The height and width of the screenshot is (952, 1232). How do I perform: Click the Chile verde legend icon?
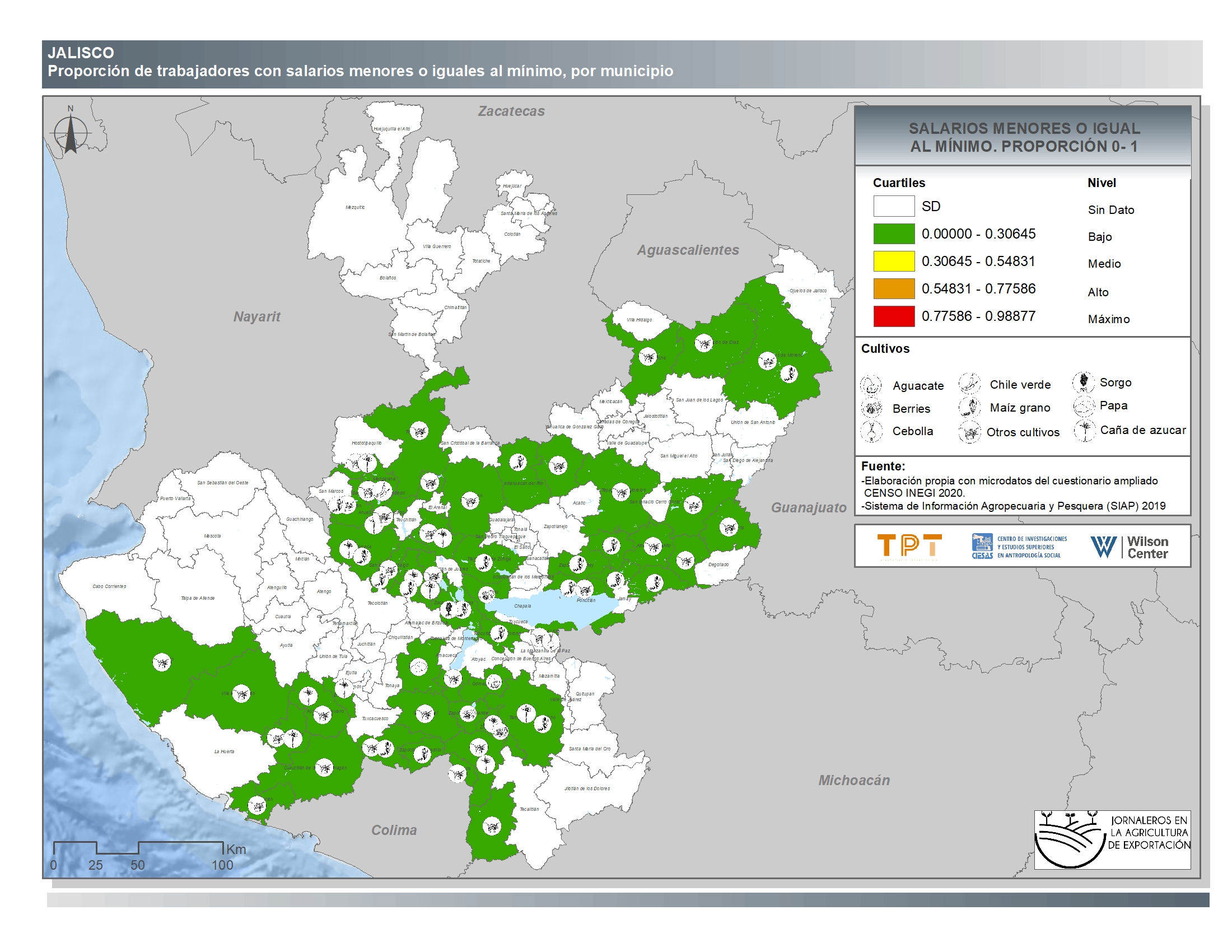[969, 384]
